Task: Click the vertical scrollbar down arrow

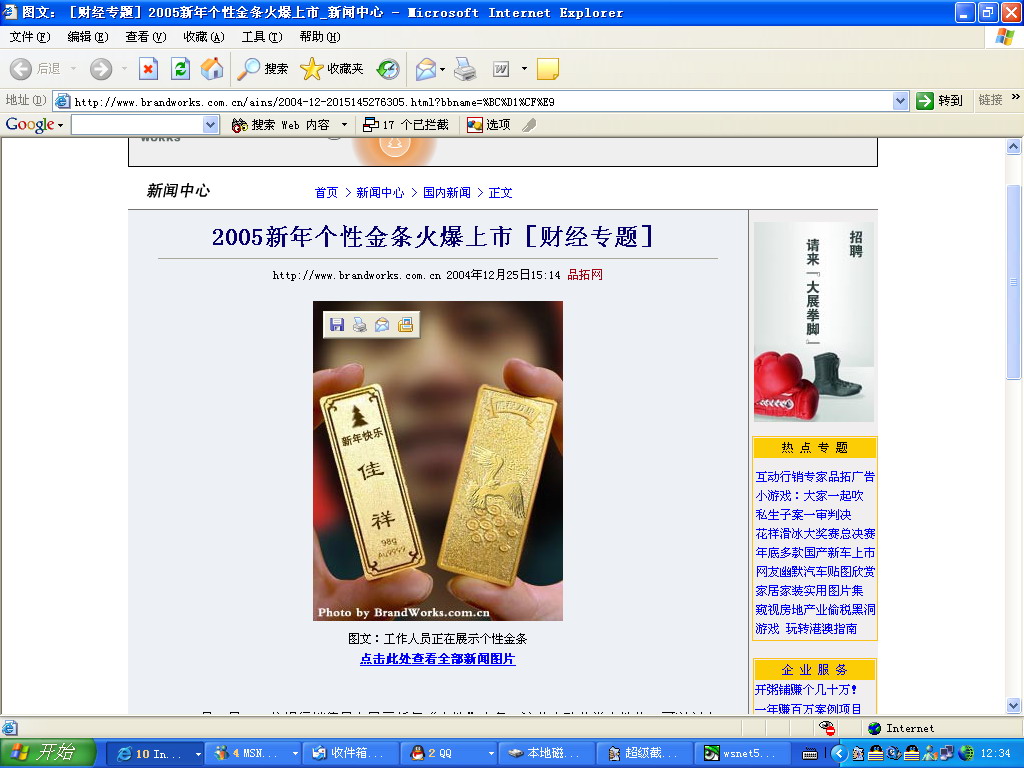Action: pyautogui.click(x=1014, y=705)
